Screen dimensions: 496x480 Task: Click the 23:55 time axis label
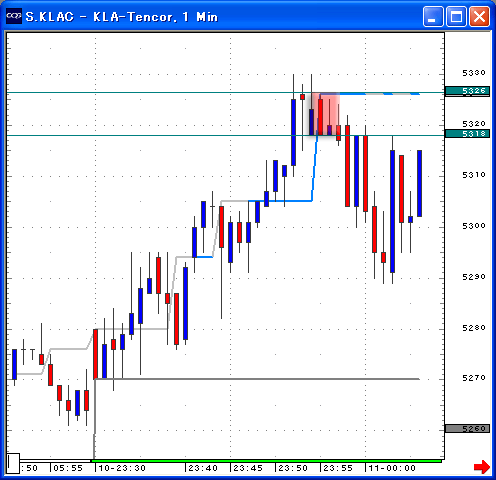pyautogui.click(x=338, y=468)
